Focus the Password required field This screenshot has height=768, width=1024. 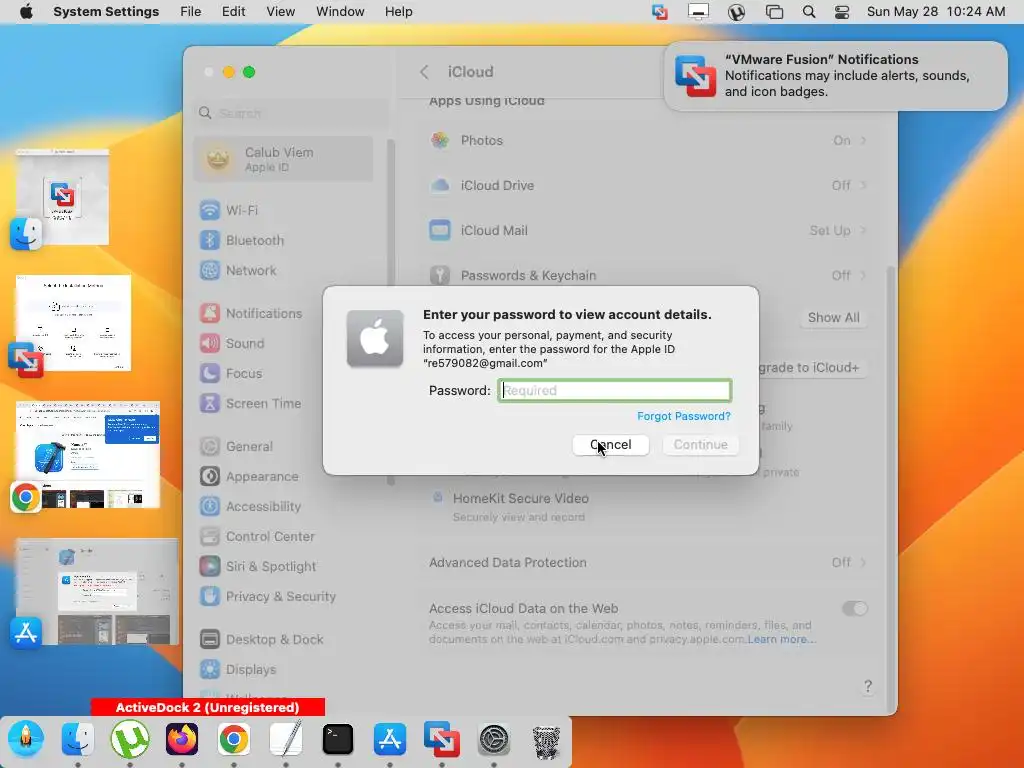pos(615,391)
